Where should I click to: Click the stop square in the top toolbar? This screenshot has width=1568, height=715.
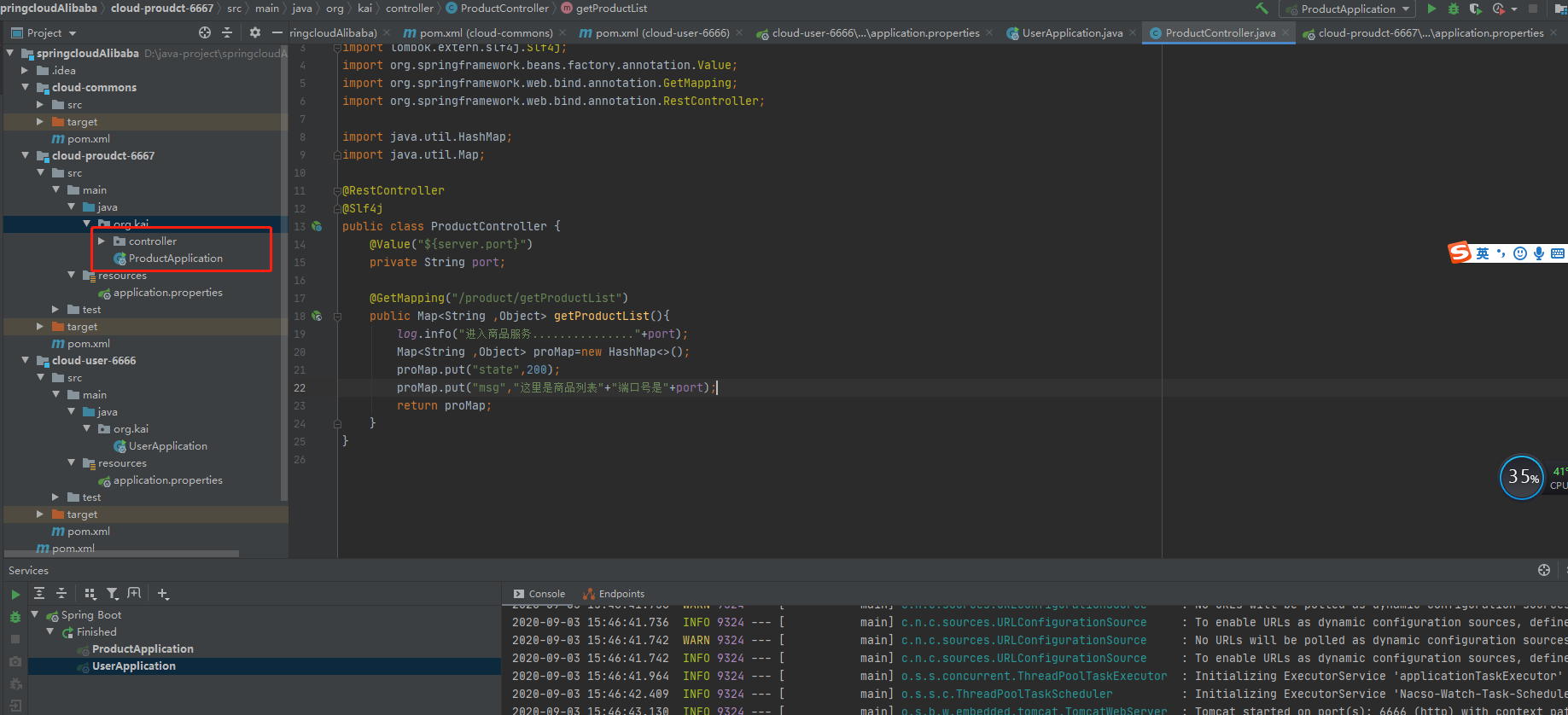point(1533,9)
